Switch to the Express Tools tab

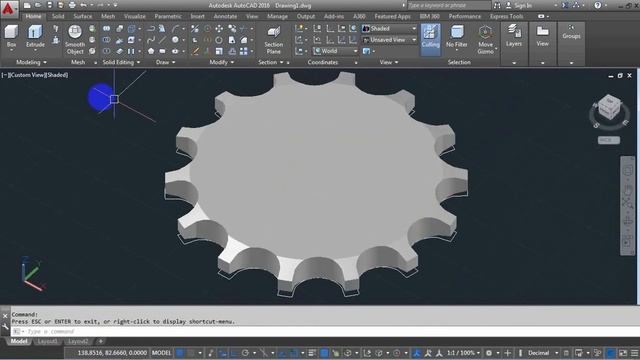point(507,16)
